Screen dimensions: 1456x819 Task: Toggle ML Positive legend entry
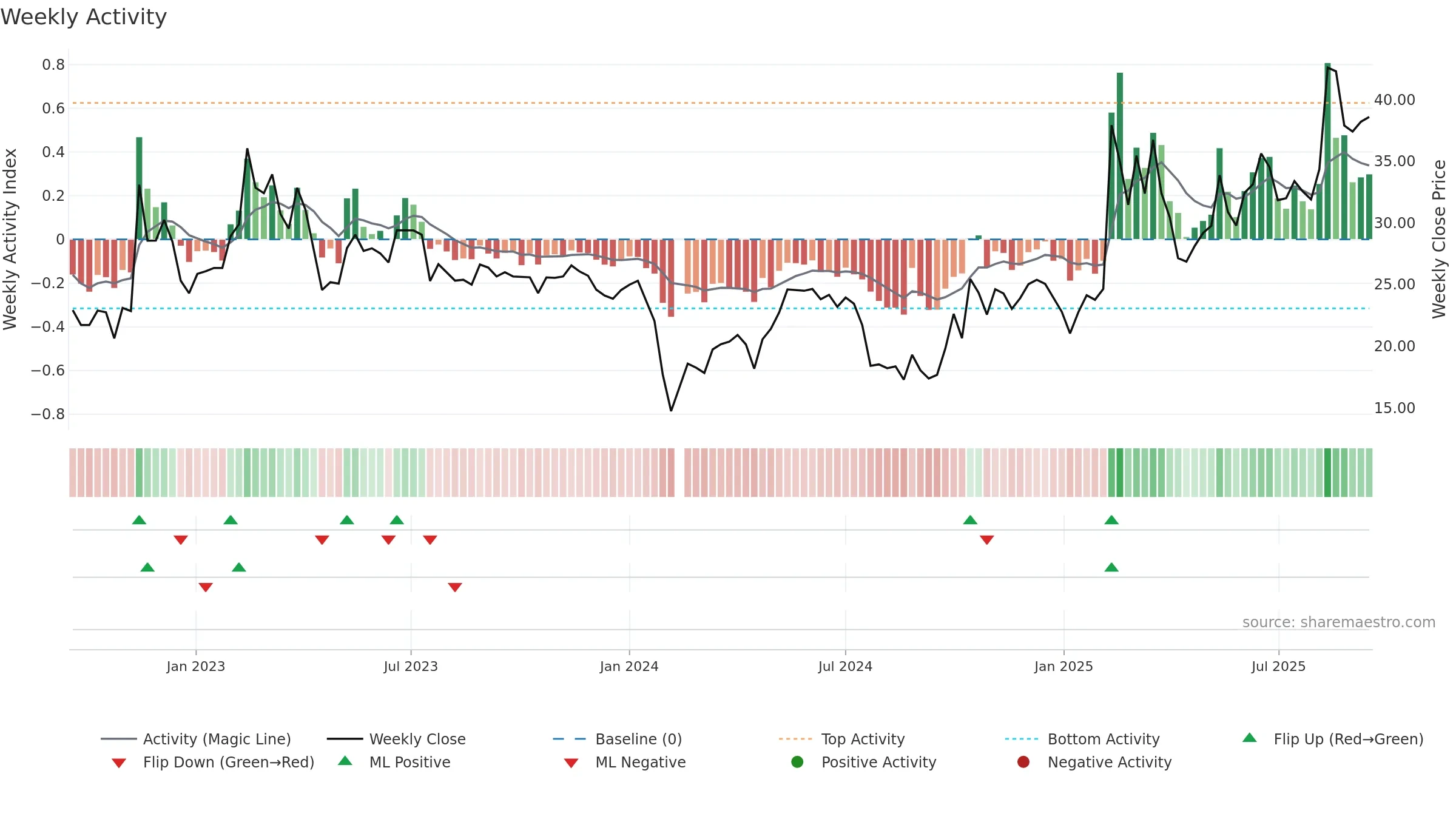[394, 762]
